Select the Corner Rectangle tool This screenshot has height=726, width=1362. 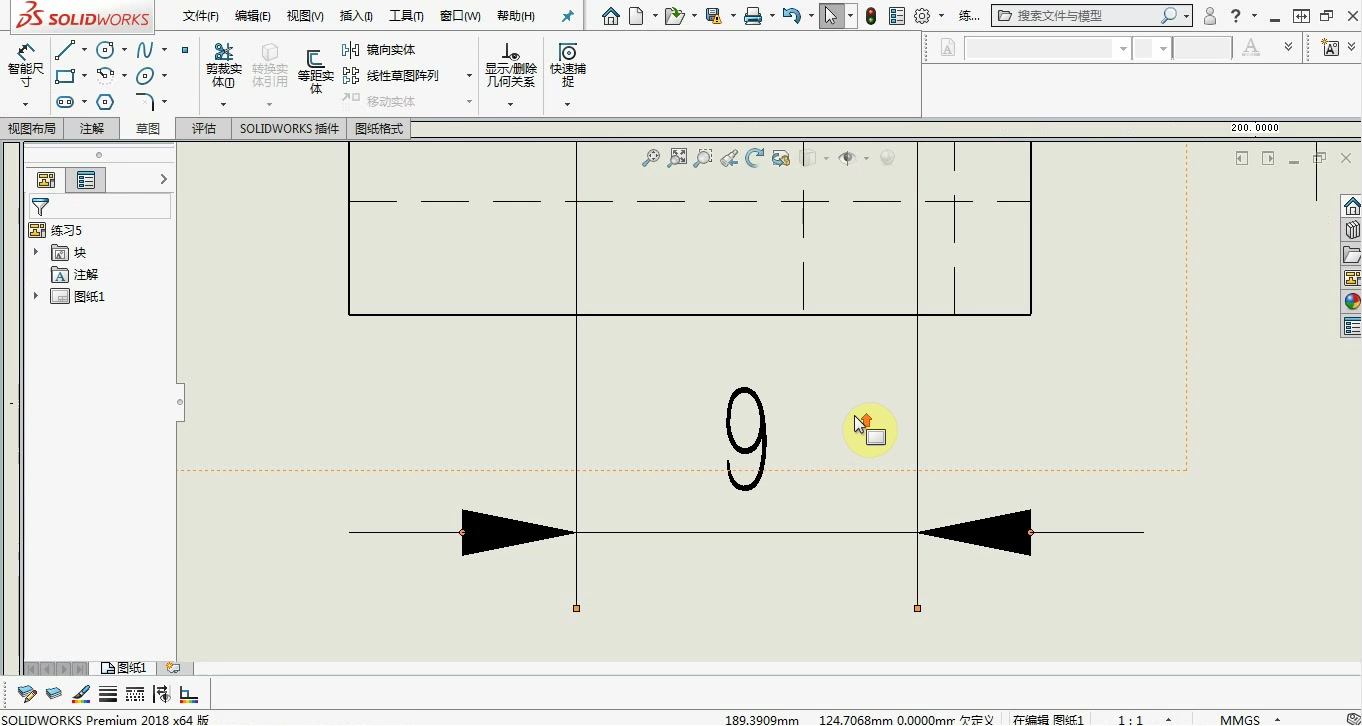pyautogui.click(x=66, y=76)
